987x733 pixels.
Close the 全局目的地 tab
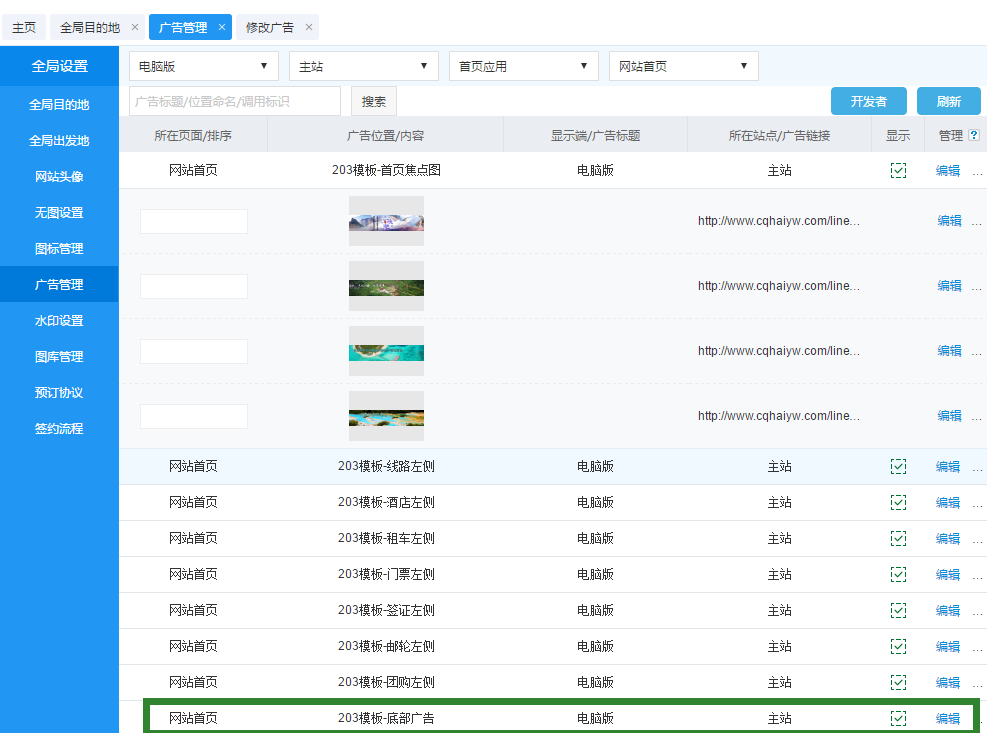tap(135, 27)
